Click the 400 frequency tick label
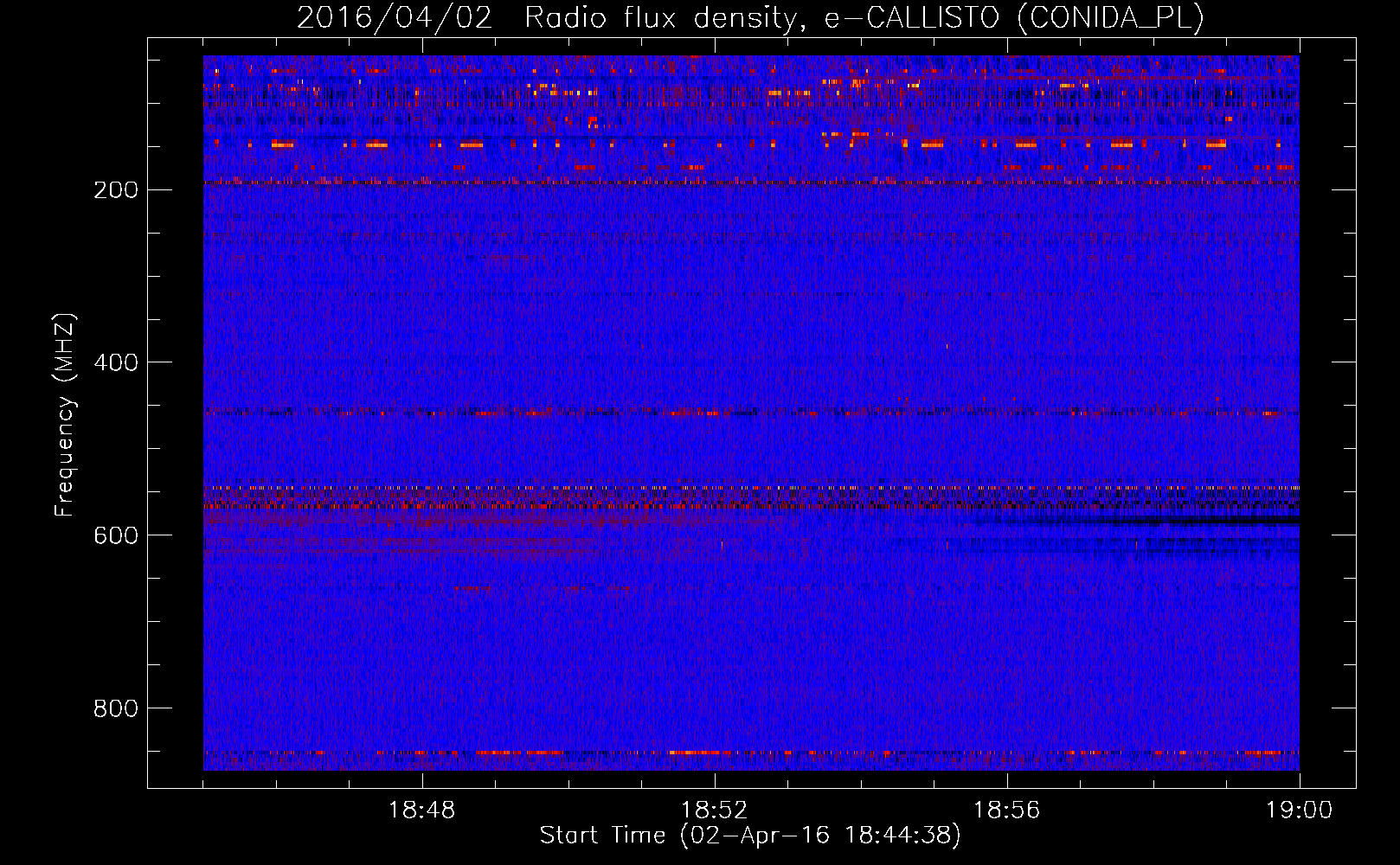This screenshot has width=1400, height=865. 116,362
